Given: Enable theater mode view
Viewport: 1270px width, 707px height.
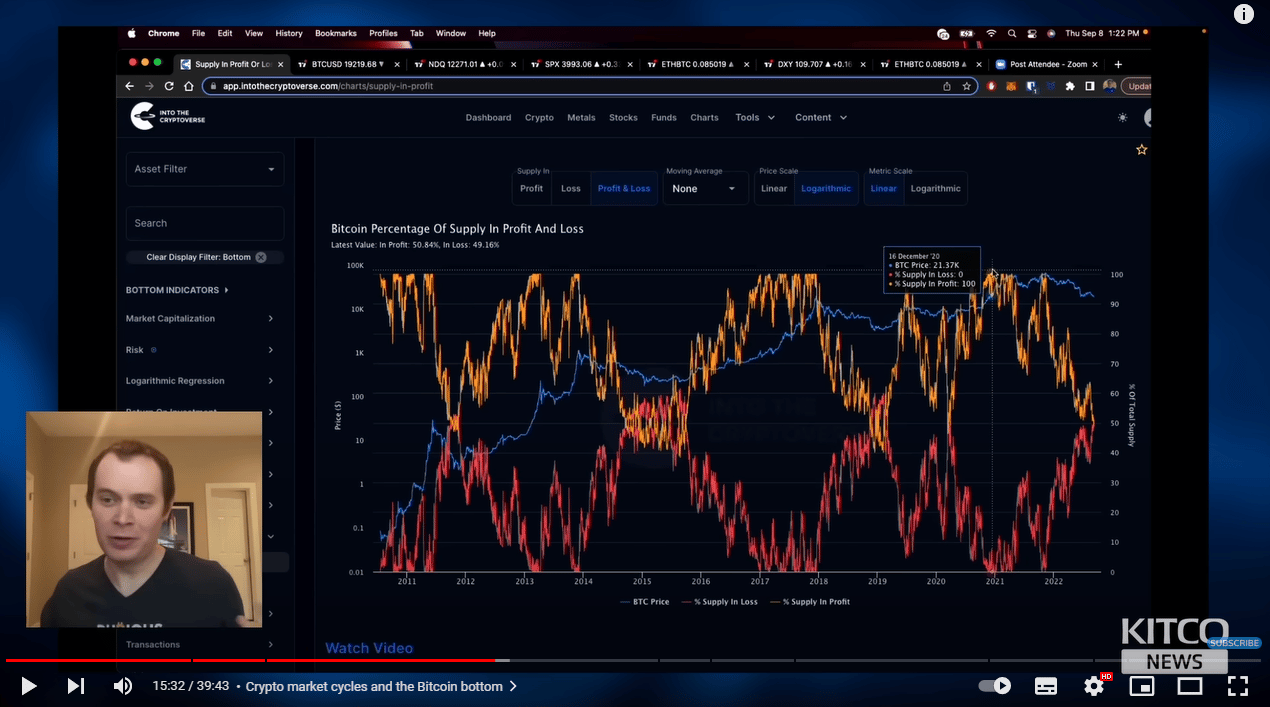Looking at the screenshot, I should pyautogui.click(x=1189, y=686).
